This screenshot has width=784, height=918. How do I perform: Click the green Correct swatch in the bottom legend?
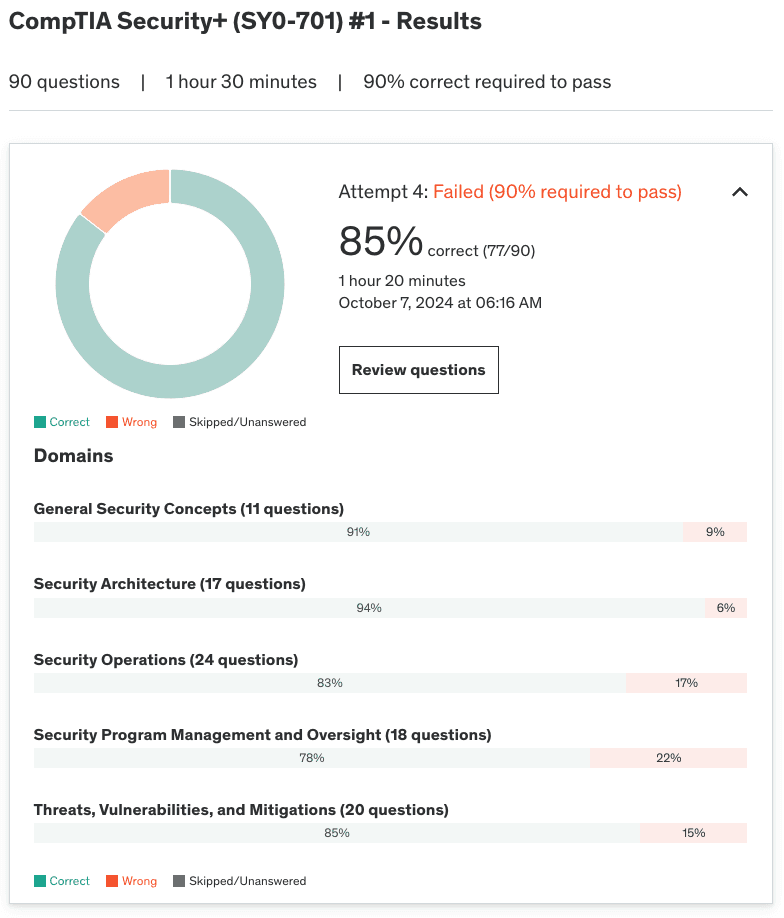(40, 881)
